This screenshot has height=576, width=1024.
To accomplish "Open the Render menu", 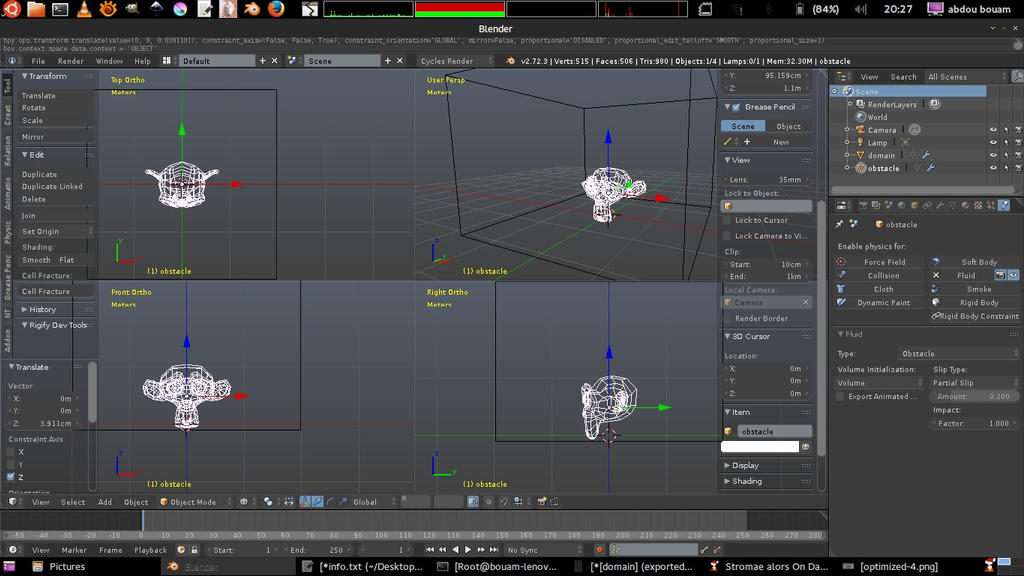I will (x=71, y=61).
